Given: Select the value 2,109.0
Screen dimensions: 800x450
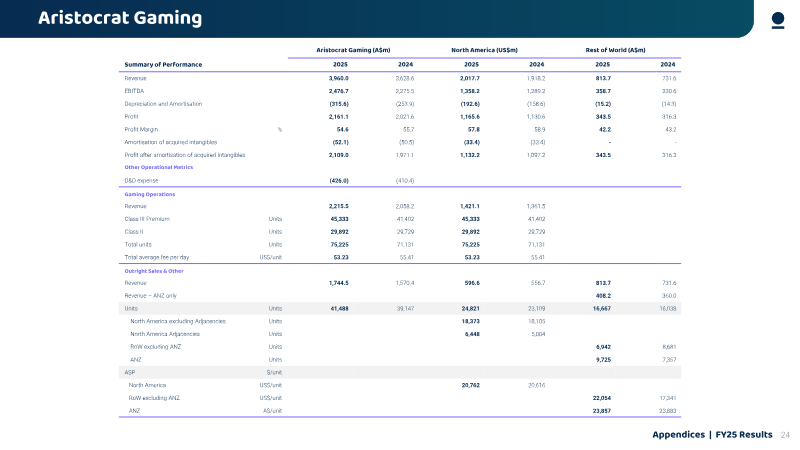Looking at the screenshot, I should 339,155.
